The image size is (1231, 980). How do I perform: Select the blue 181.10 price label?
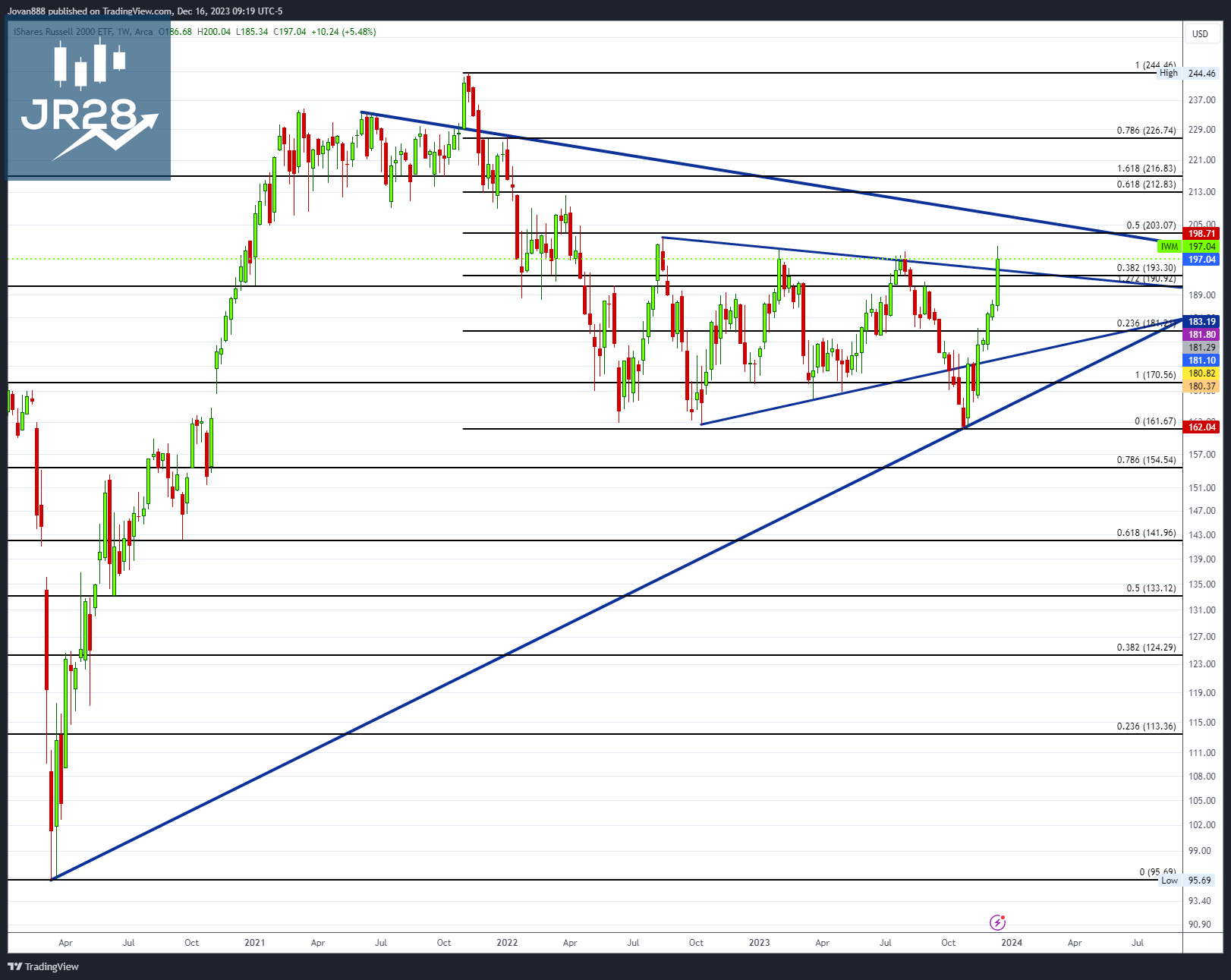point(1201,361)
